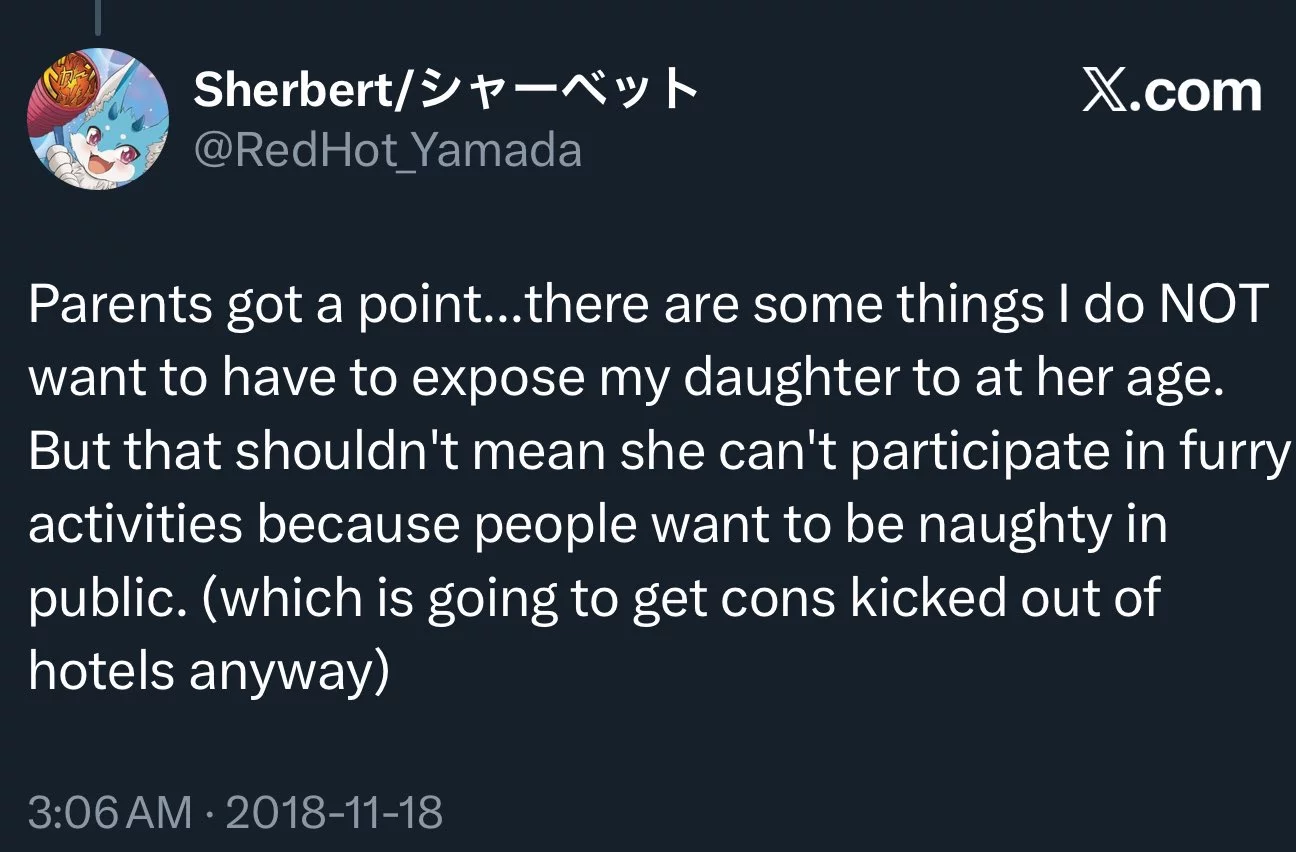Click the red badge in the avatar
1296x852 pixels.
[66, 87]
